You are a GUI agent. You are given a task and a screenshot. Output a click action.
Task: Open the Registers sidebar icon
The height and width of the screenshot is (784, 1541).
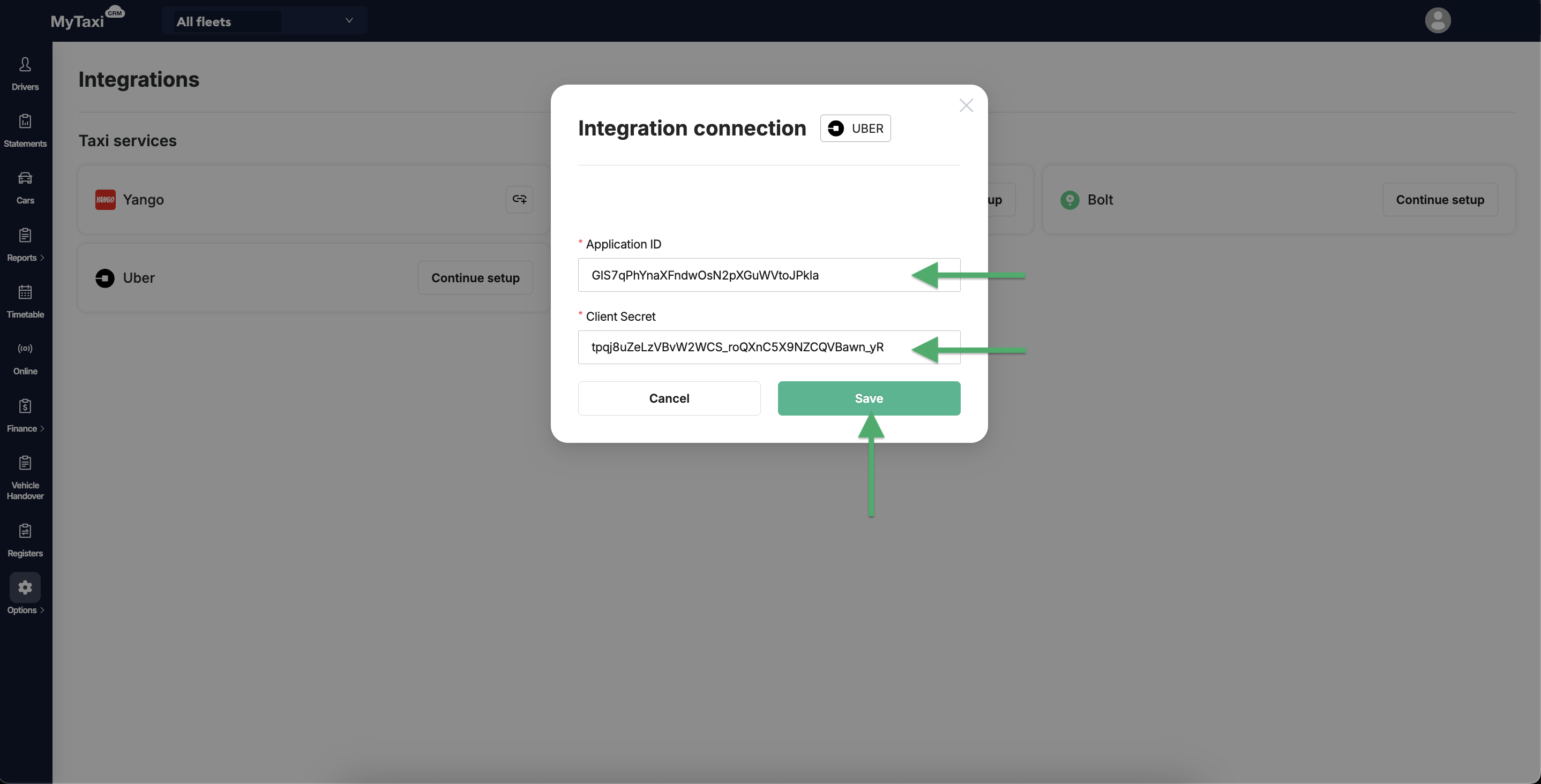(25, 531)
